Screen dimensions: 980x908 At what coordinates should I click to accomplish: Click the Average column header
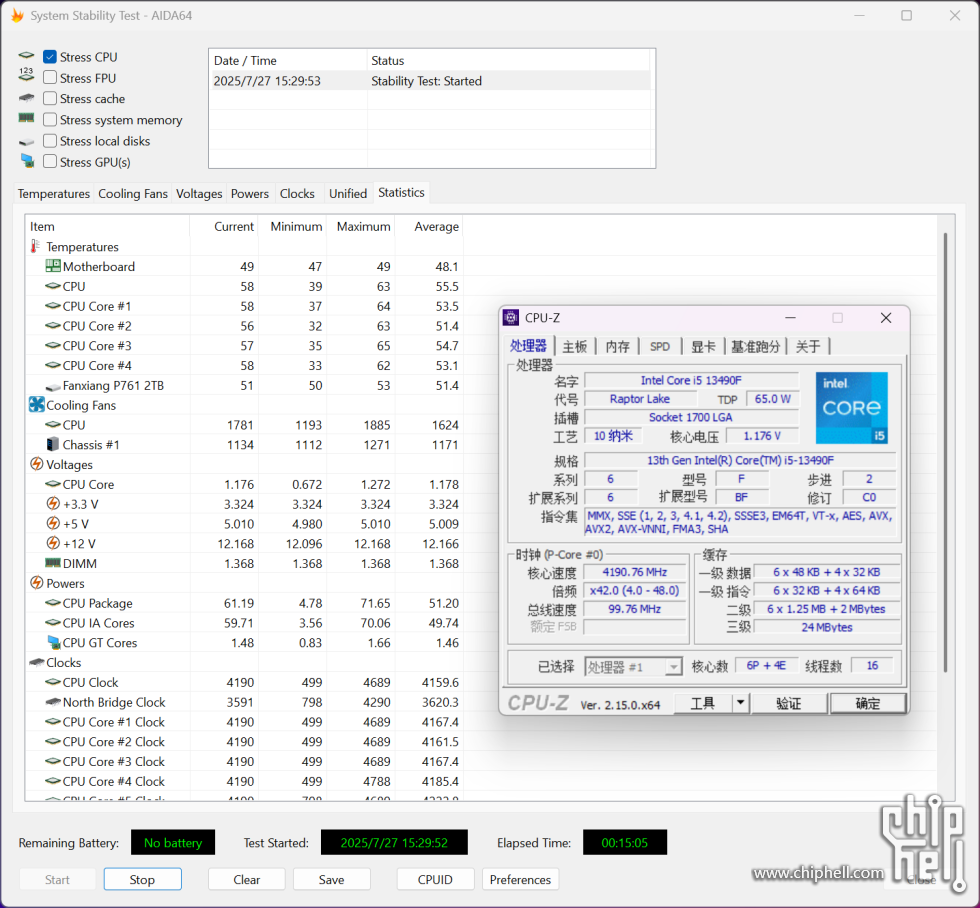coord(429,226)
